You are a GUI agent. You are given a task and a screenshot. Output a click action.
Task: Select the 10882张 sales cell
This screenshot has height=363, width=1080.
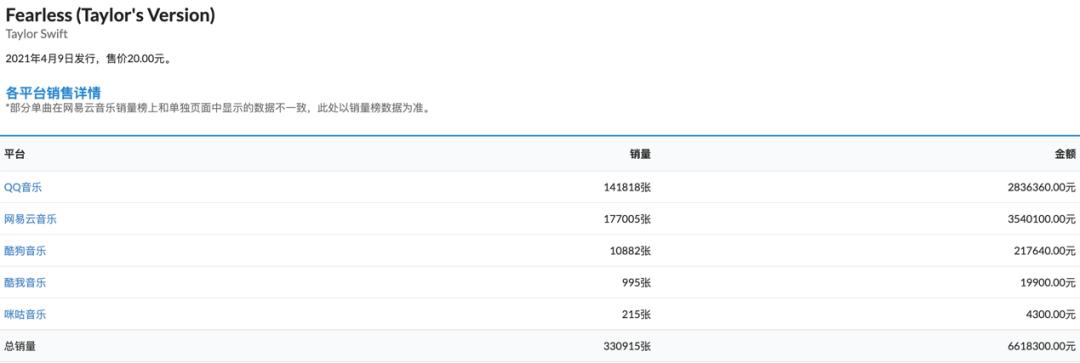pos(631,251)
